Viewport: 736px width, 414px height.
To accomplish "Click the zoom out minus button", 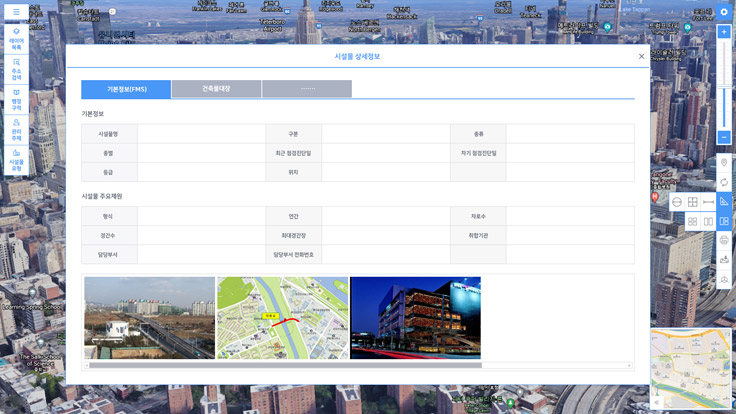I will coord(724,137).
